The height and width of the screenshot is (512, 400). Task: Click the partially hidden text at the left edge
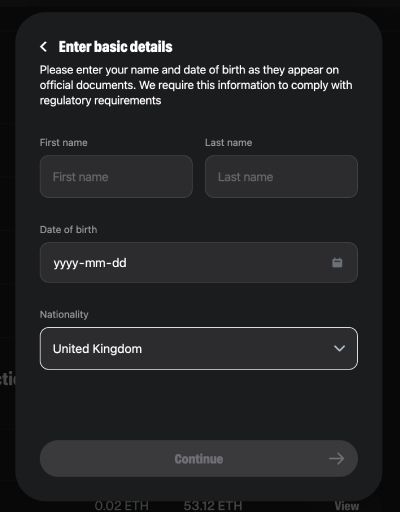(8, 379)
